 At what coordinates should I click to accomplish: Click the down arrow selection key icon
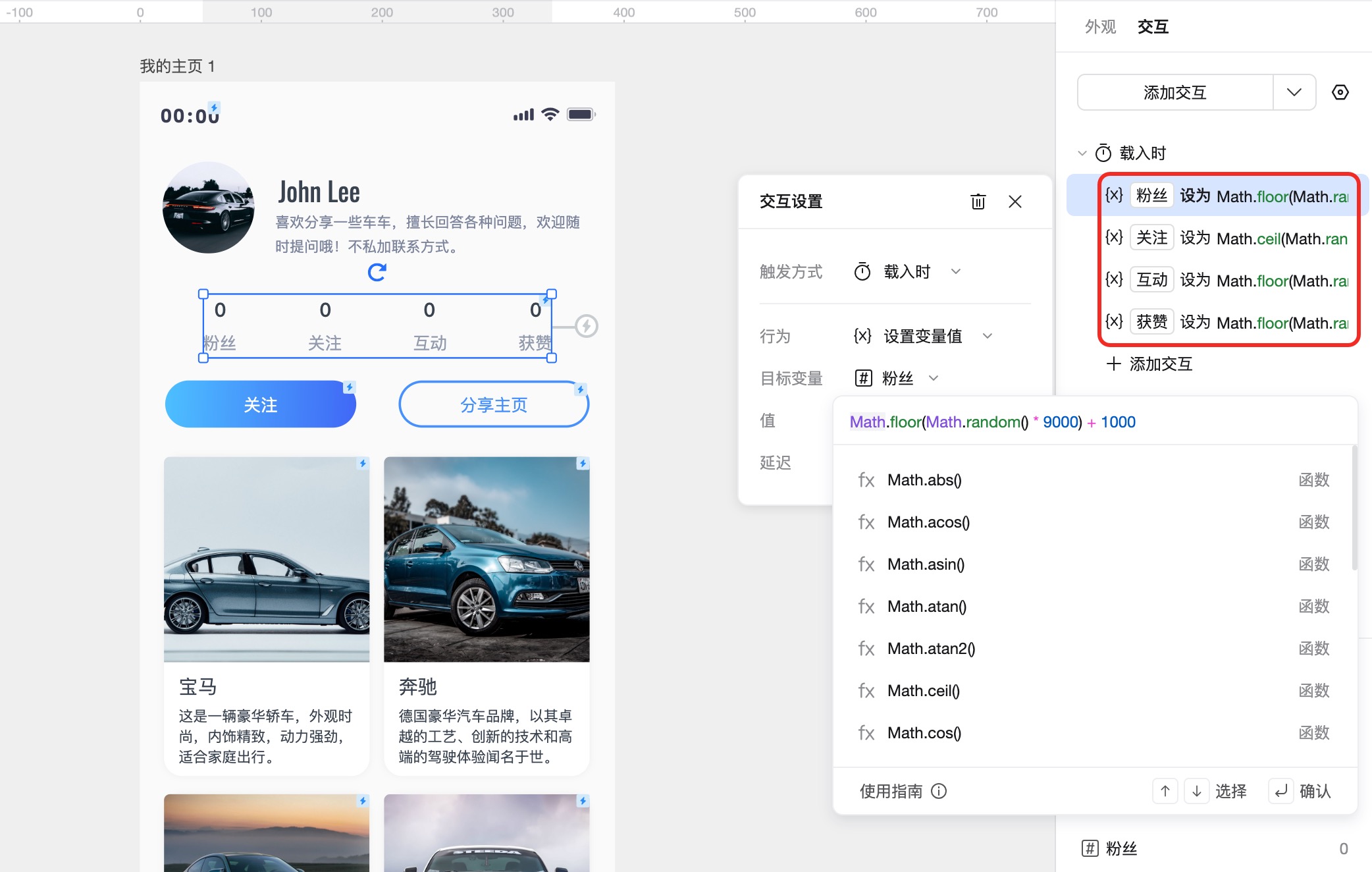[x=1196, y=791]
